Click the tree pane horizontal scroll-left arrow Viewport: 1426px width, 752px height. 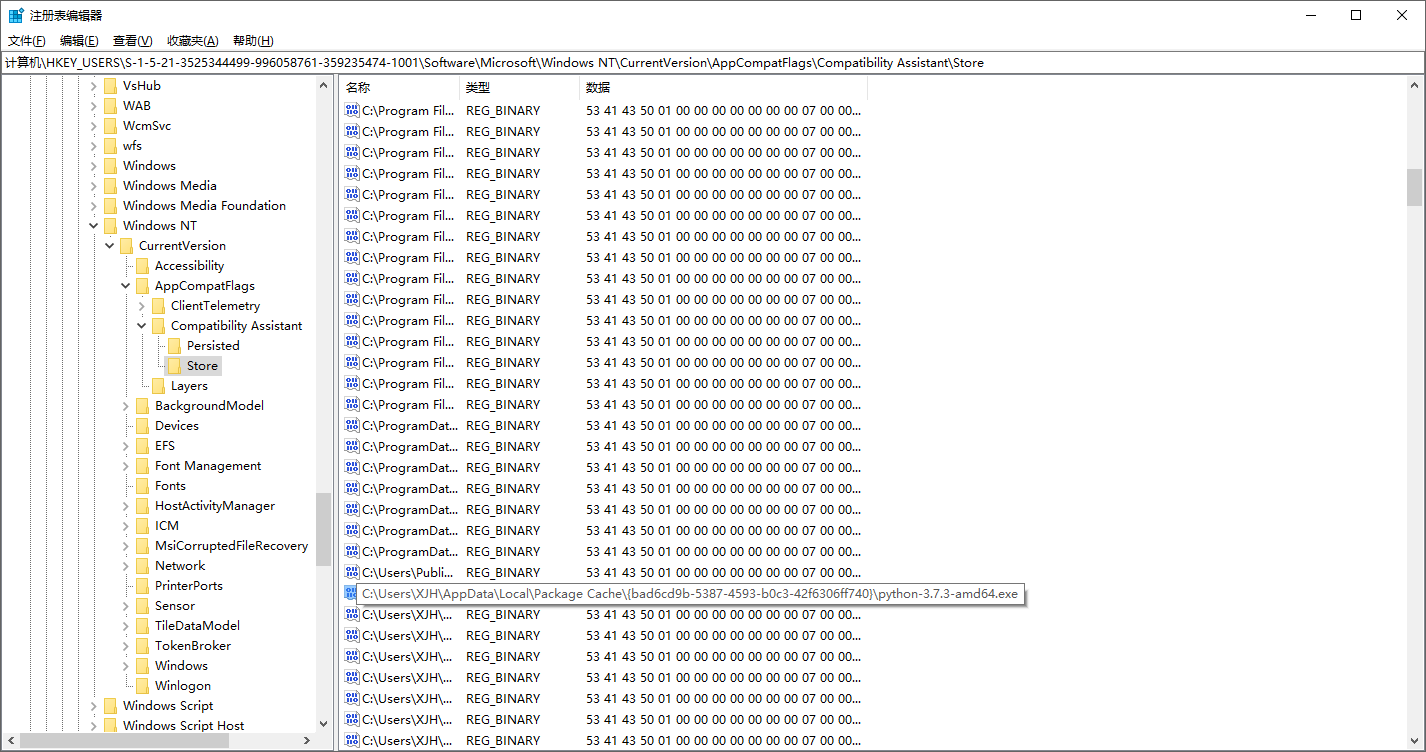point(10,741)
